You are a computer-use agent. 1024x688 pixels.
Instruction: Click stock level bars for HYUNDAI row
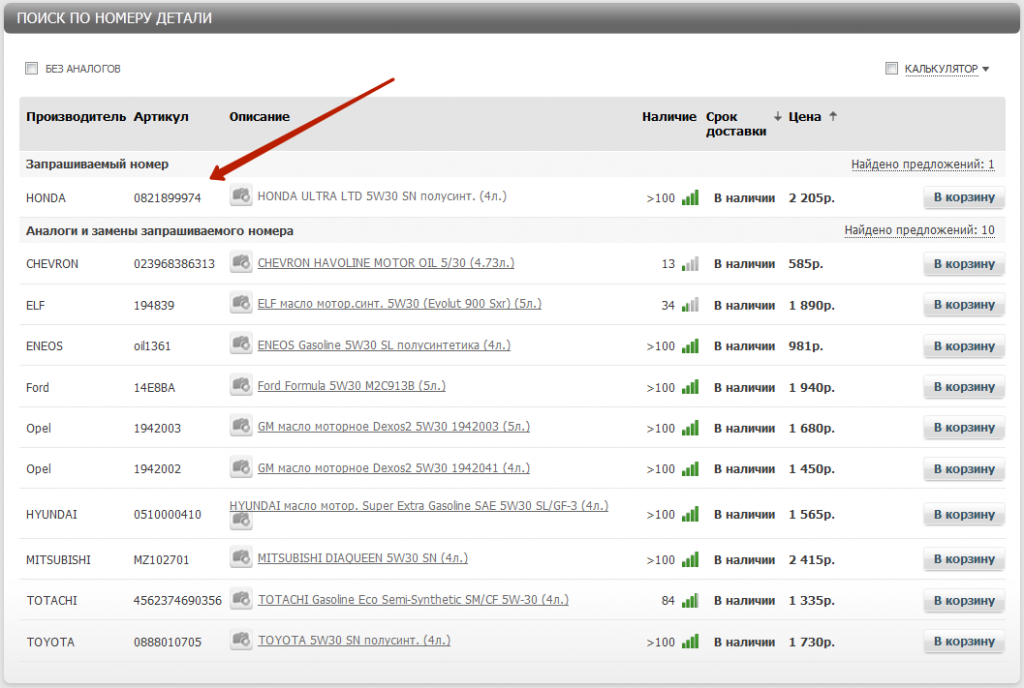coord(690,514)
